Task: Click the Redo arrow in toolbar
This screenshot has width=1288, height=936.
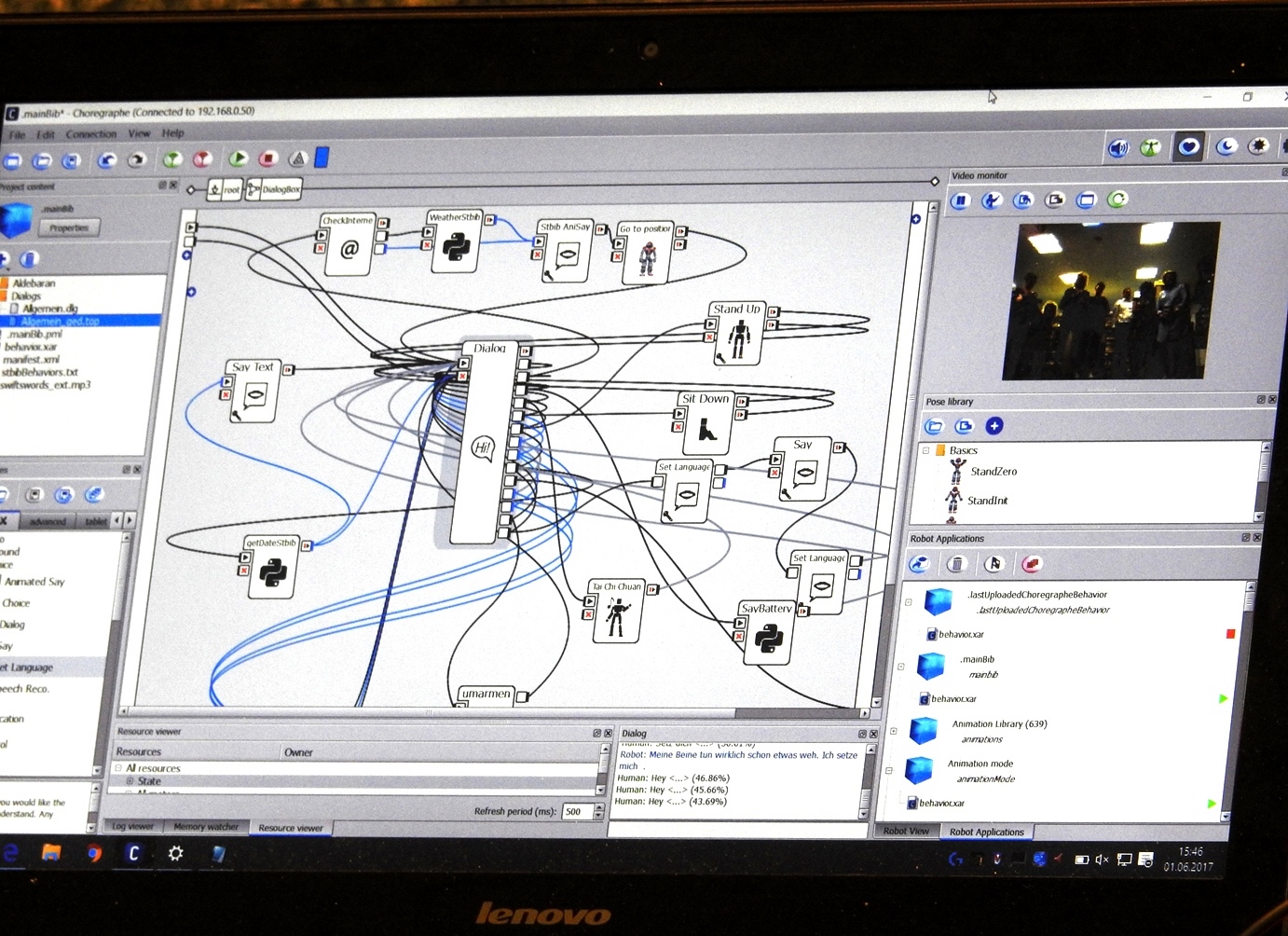Action: [x=137, y=160]
